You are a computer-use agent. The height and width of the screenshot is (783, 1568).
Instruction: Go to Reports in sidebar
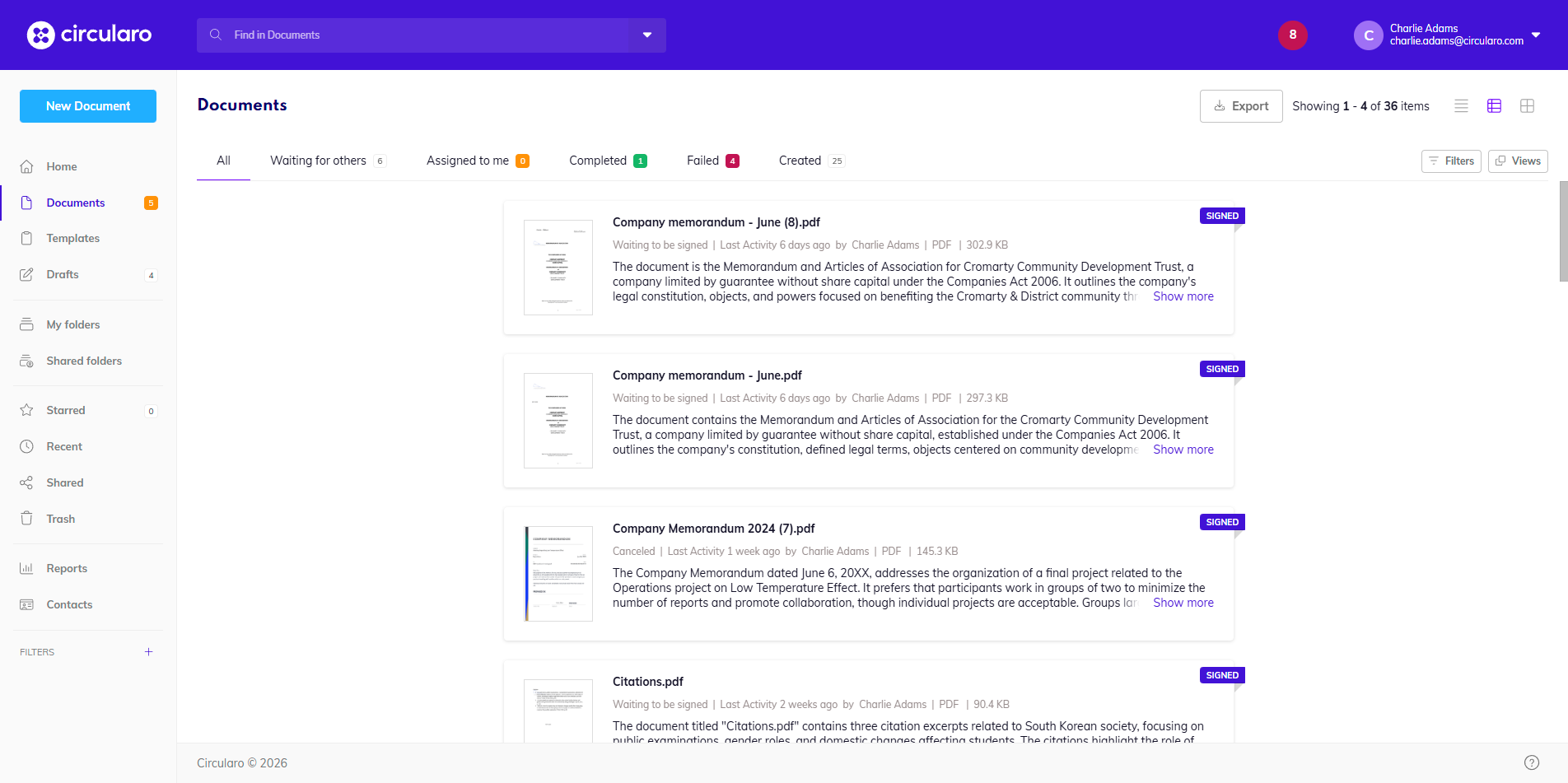pyautogui.click(x=67, y=568)
